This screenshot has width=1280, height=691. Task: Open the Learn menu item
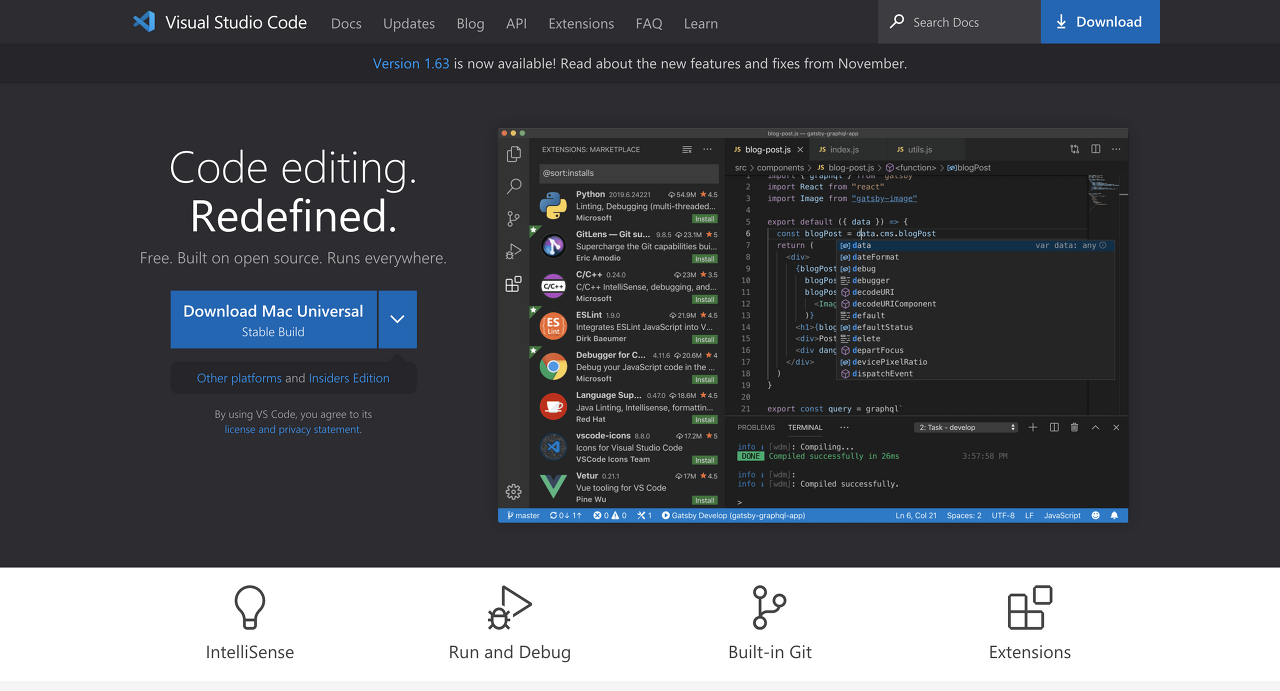(701, 23)
